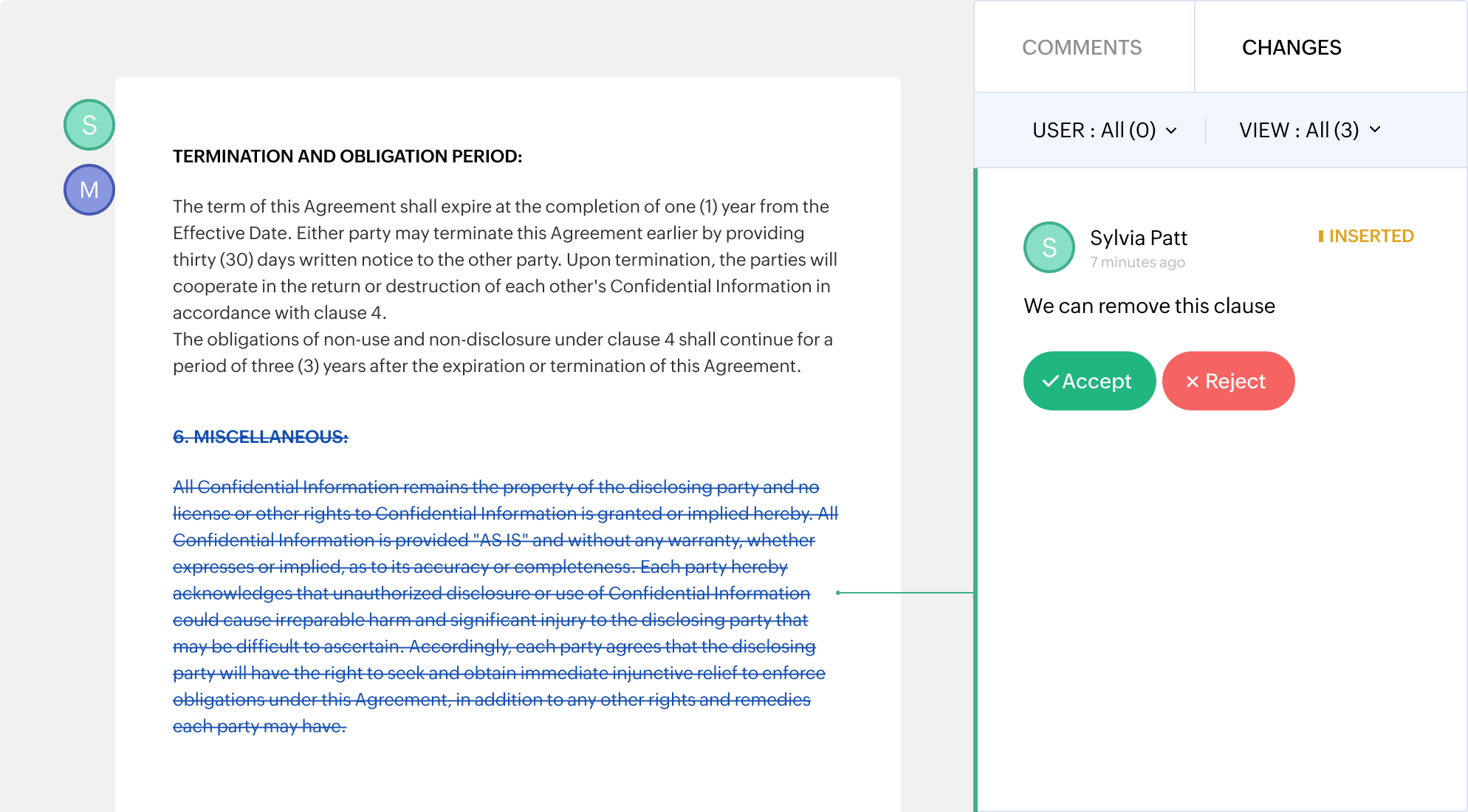This screenshot has height=812, width=1468.
Task: Accept Sylvia Patt's tracked change
Action: coord(1089,381)
